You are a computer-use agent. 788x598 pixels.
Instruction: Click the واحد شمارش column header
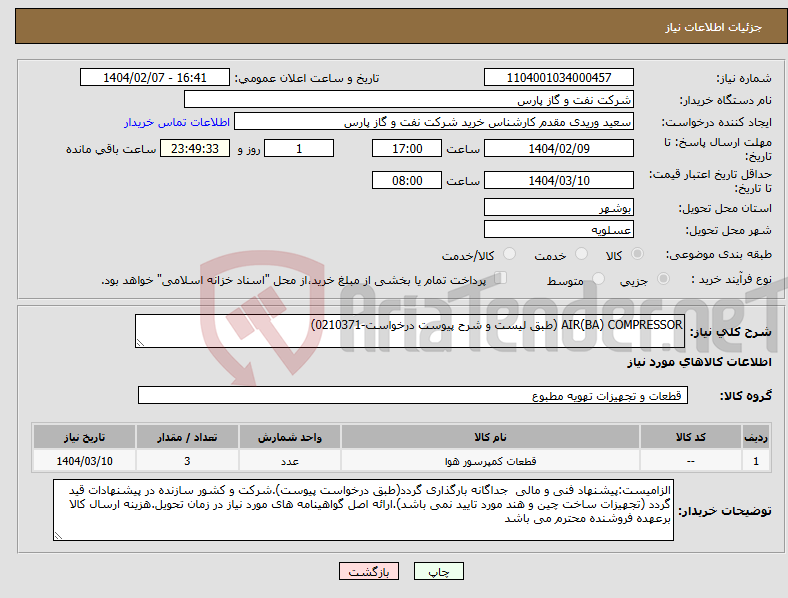(290, 437)
